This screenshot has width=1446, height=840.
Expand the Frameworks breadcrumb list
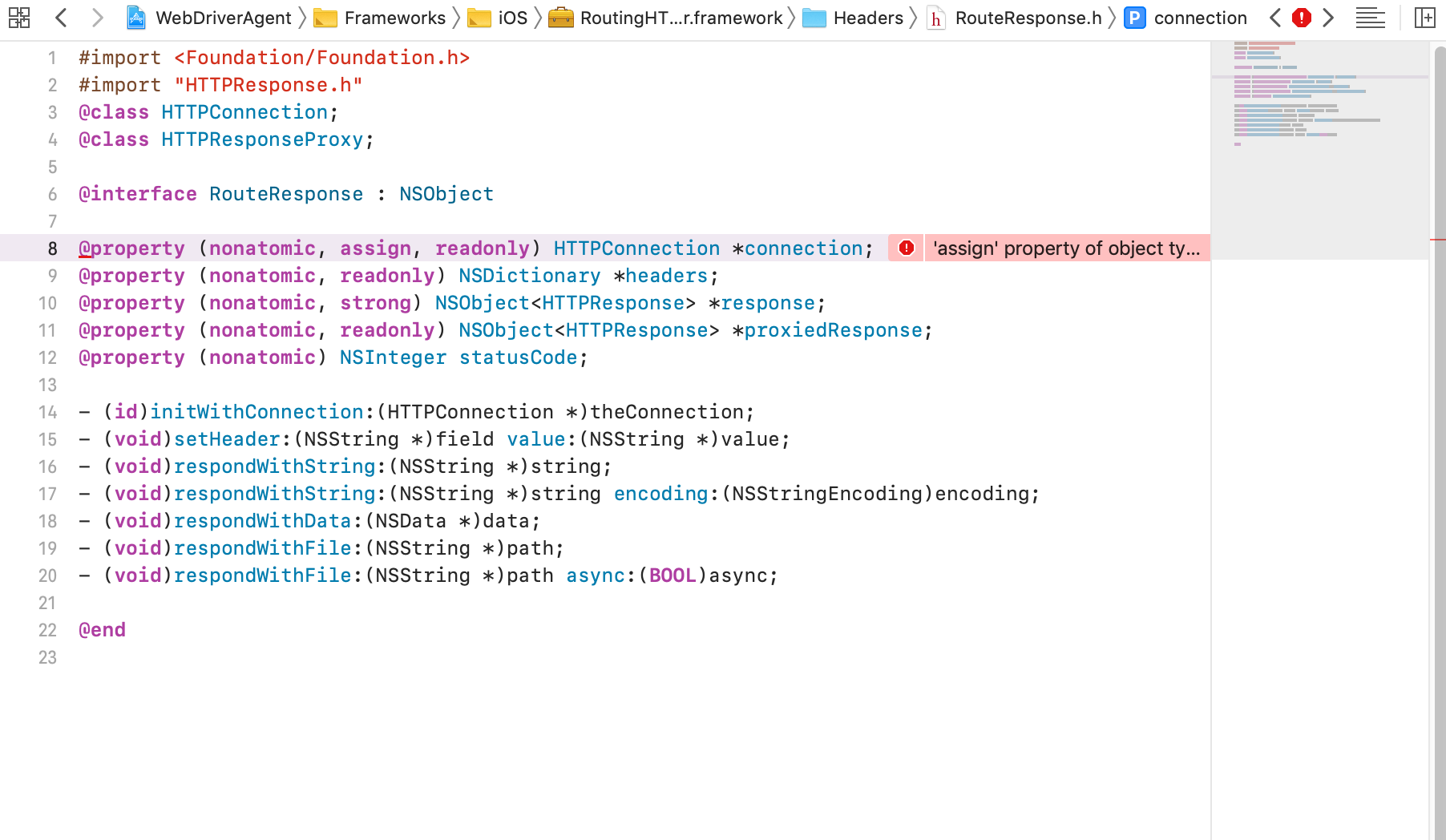[394, 18]
